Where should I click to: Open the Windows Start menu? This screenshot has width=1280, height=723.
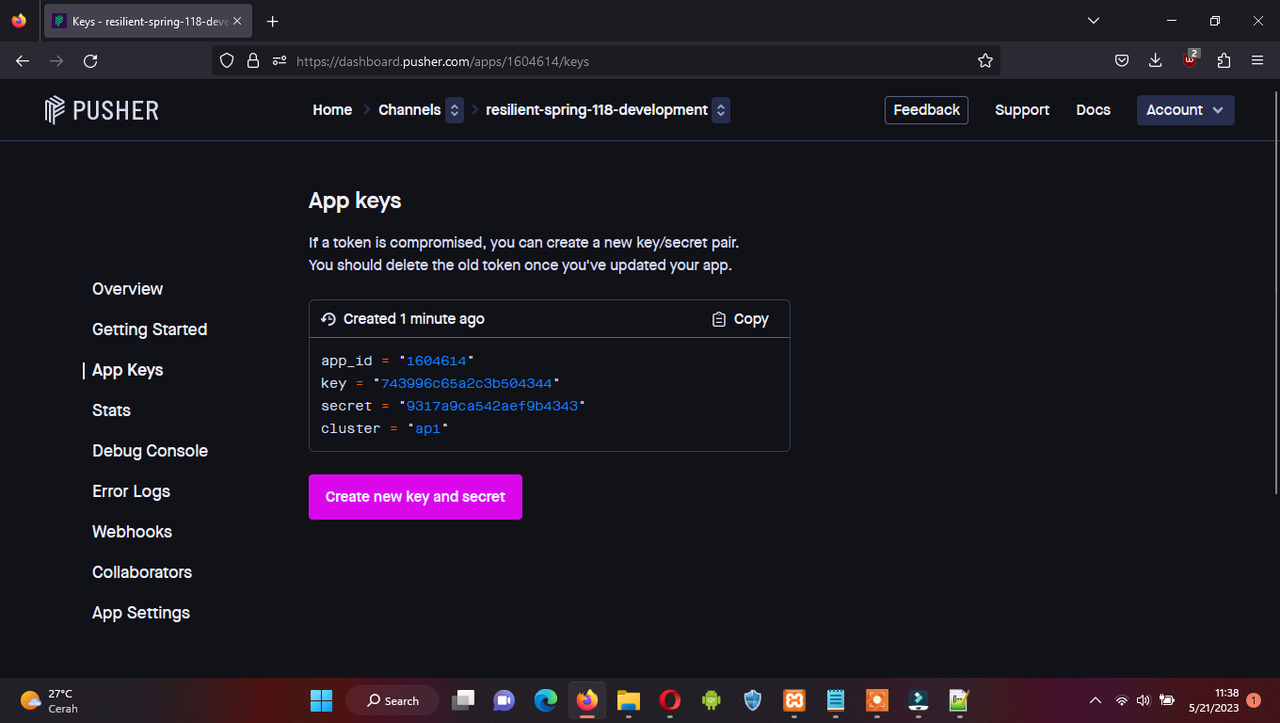coord(321,700)
